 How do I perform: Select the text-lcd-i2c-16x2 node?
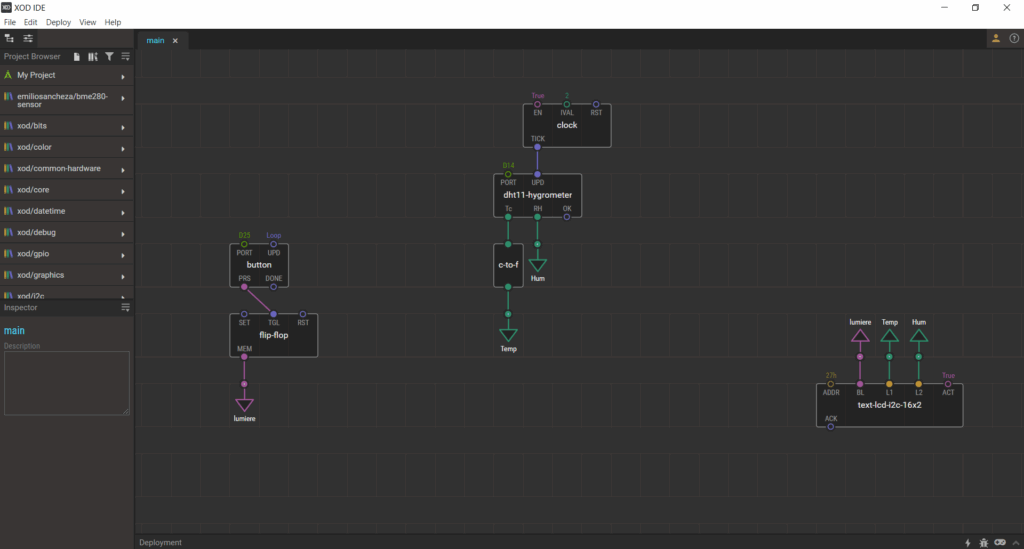(x=889, y=405)
